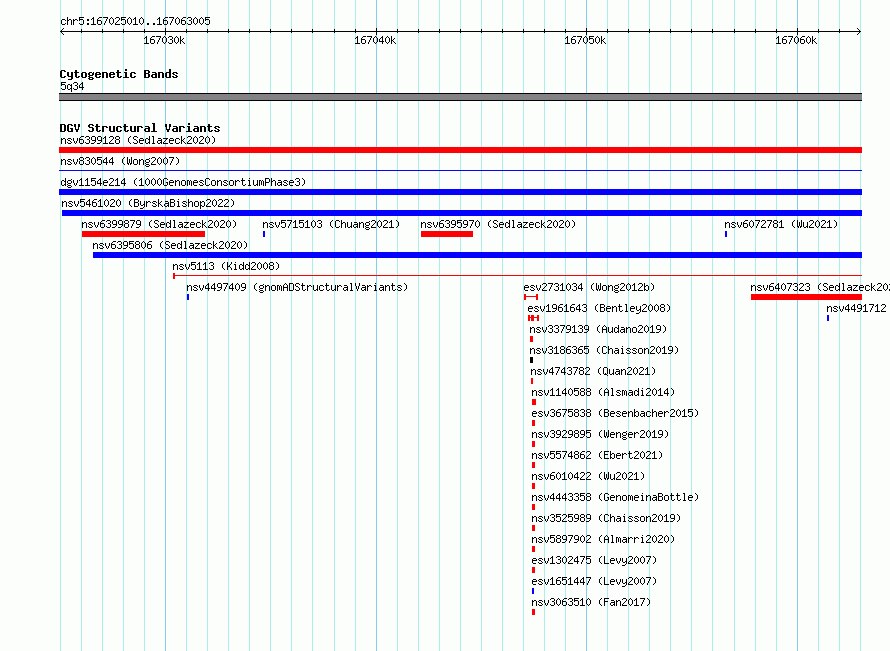Viewport: 890px width, 651px height.
Task: Click the nsv1140588 (Alsmadi2014) label
Action: (x=603, y=392)
